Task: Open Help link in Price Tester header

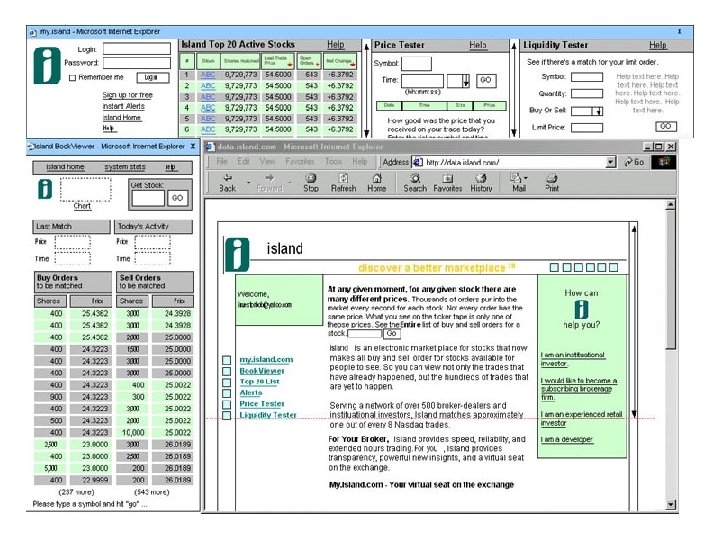Action: click(x=478, y=45)
